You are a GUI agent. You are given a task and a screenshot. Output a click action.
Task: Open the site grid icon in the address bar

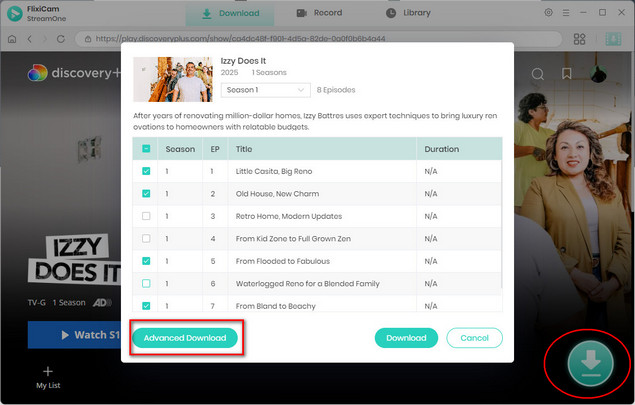click(580, 39)
